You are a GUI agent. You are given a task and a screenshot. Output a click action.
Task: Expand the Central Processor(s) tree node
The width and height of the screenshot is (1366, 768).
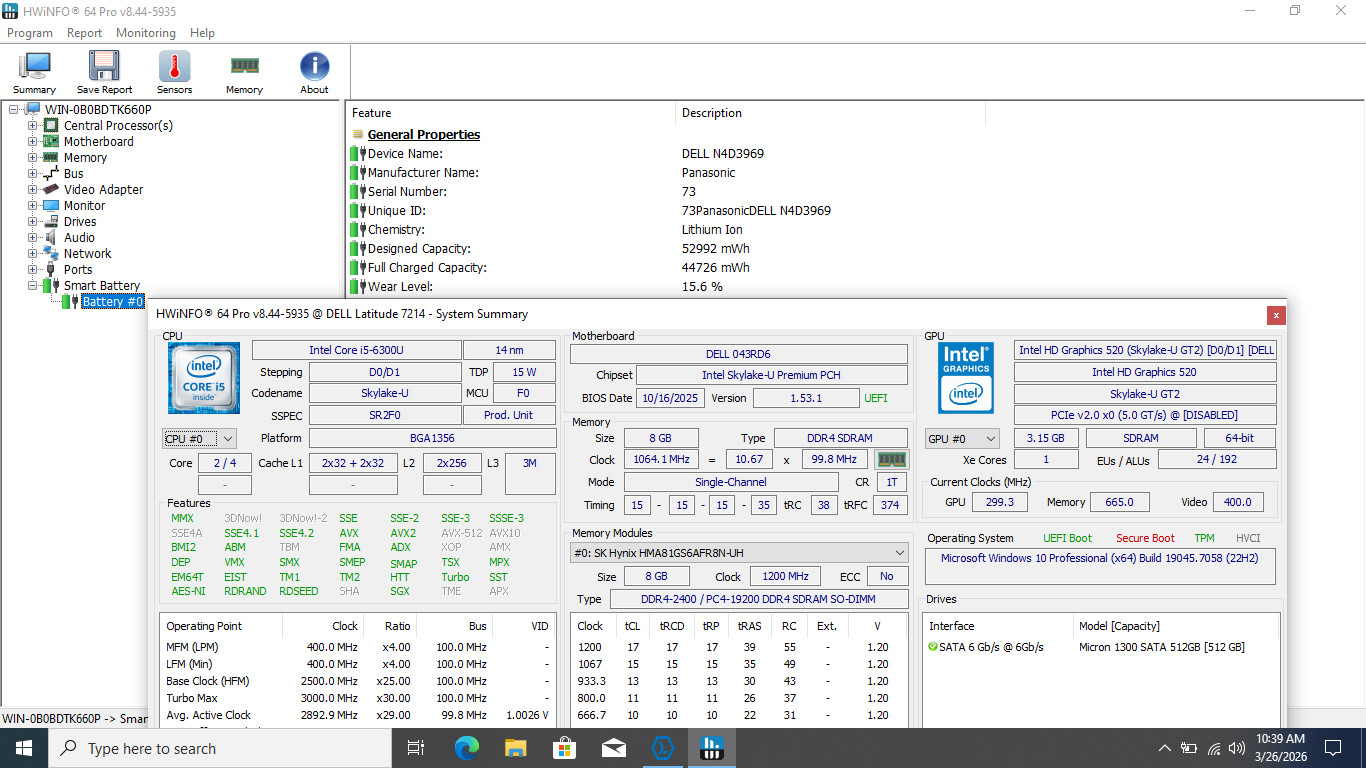[x=33, y=126]
